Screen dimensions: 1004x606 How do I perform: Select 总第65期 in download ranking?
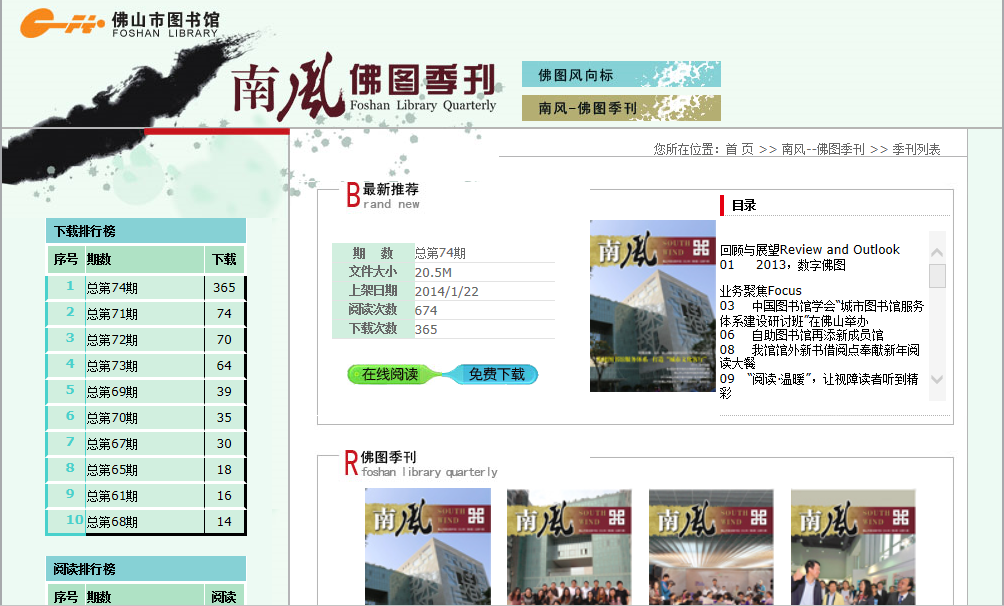point(112,470)
